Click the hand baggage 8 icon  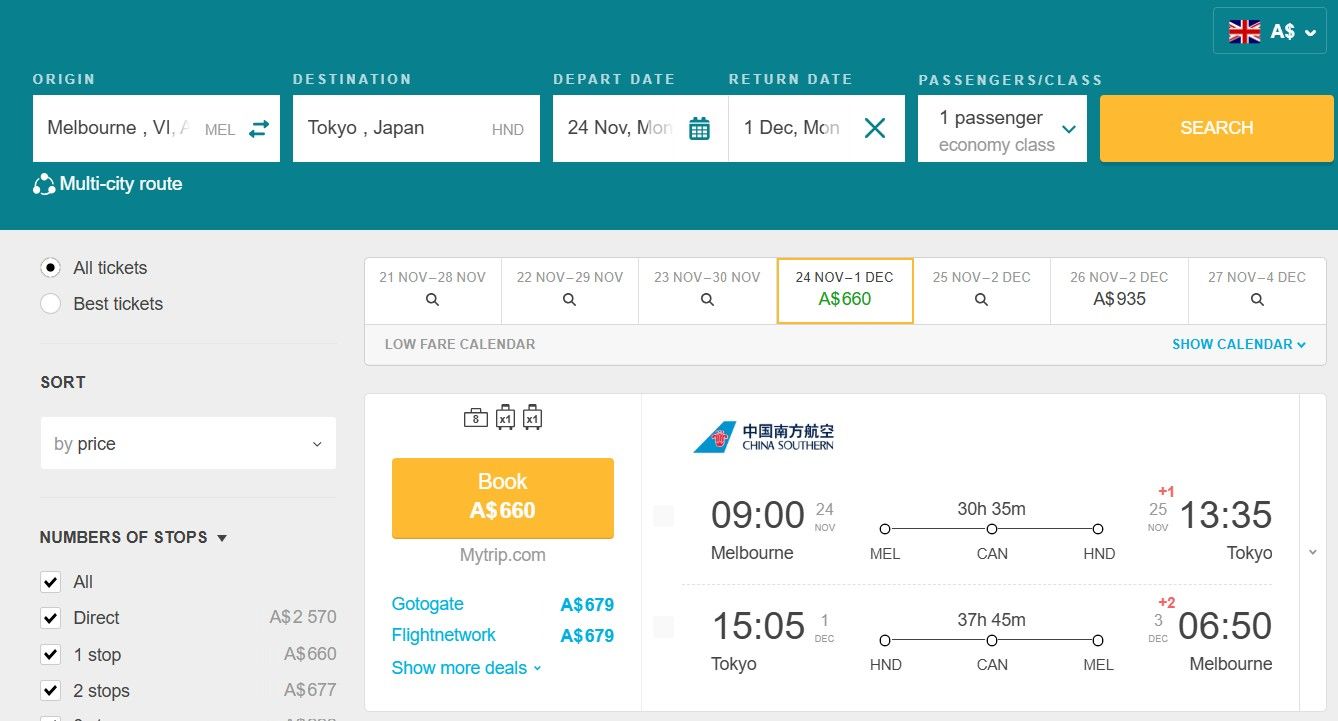click(476, 418)
